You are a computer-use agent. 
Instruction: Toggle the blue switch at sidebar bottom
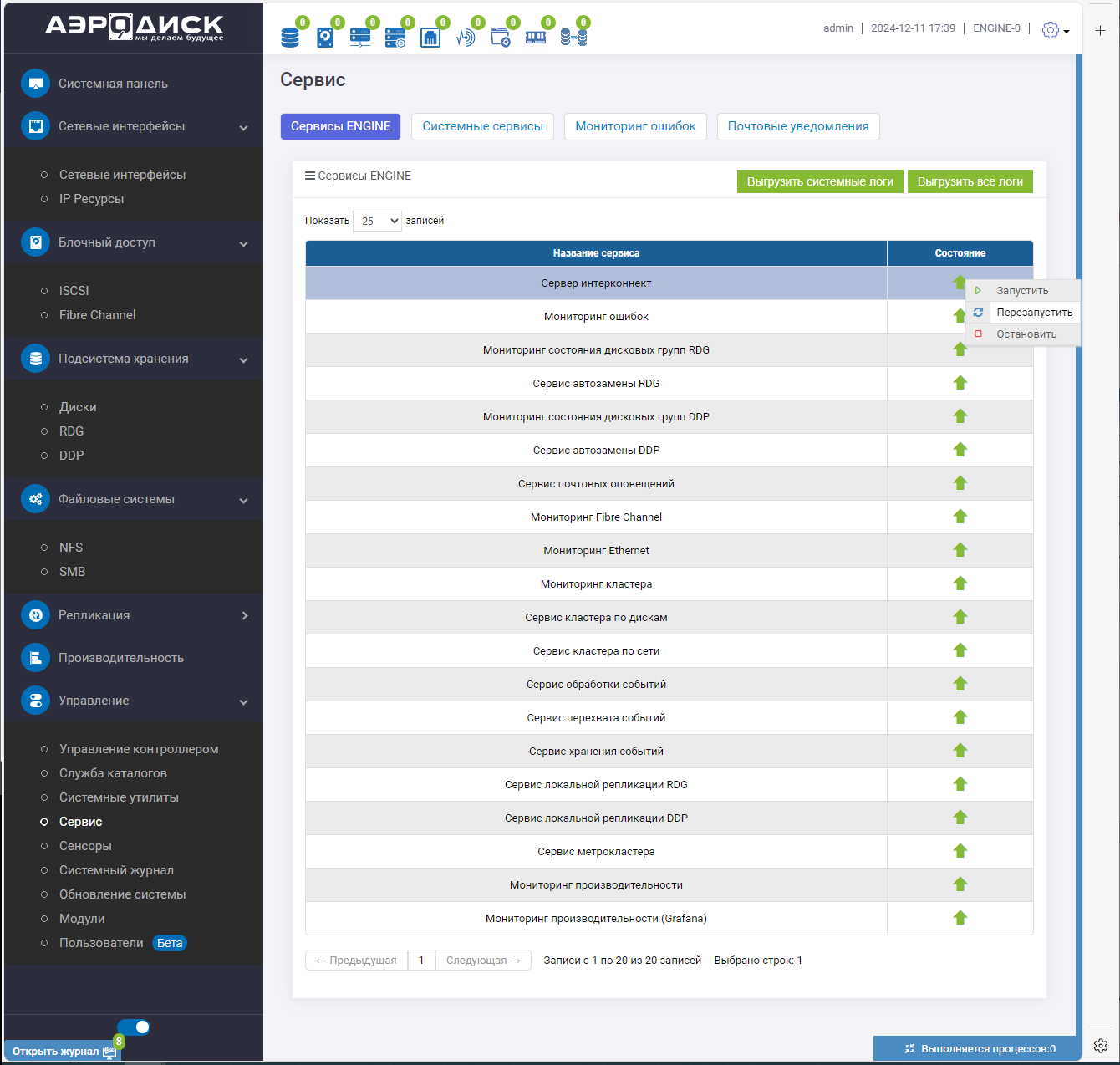coord(134,1027)
